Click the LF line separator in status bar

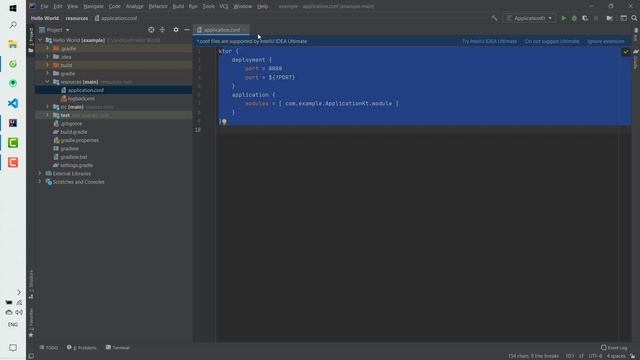pos(581,356)
